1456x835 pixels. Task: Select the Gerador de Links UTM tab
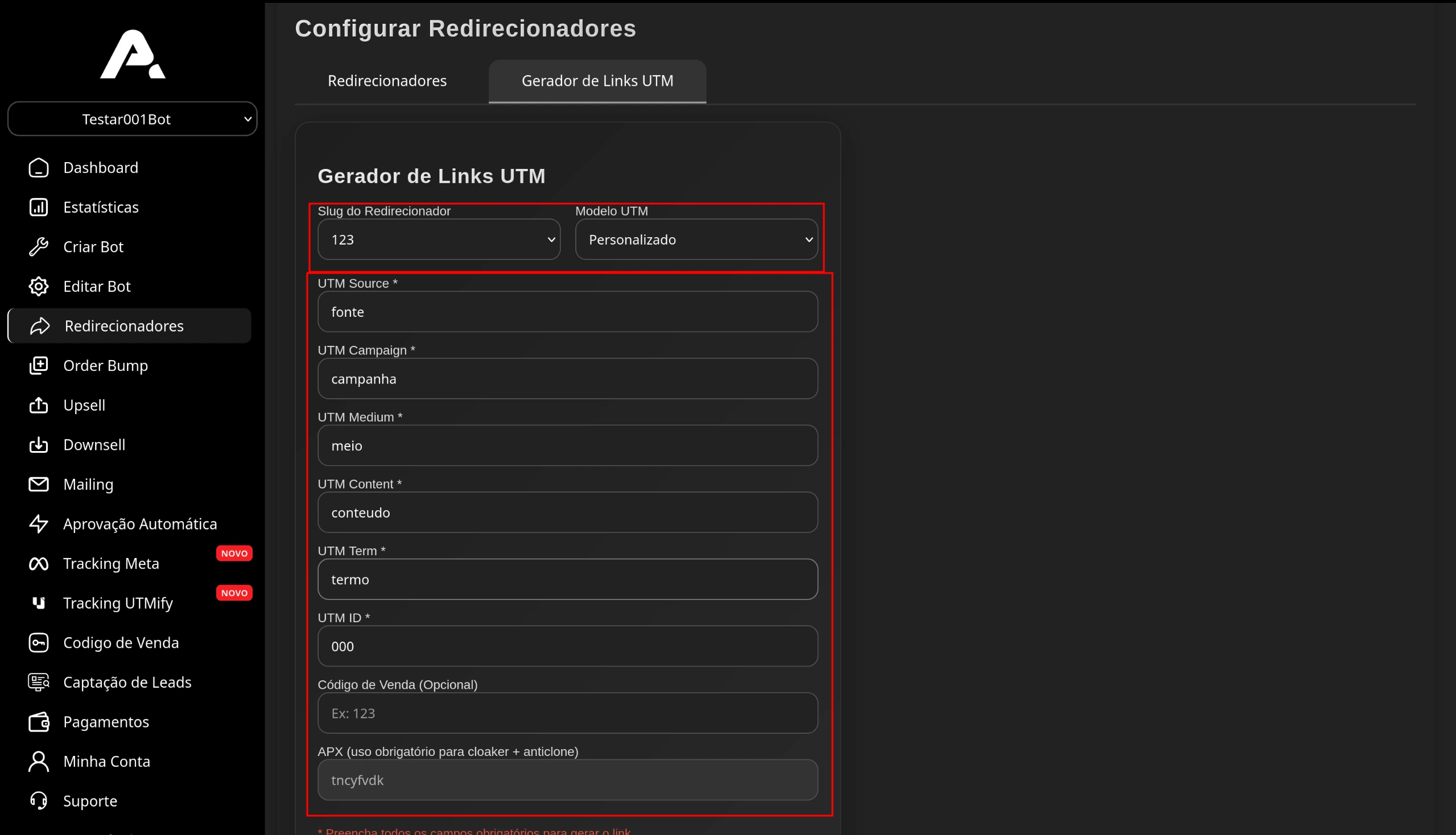pyautogui.click(x=597, y=81)
